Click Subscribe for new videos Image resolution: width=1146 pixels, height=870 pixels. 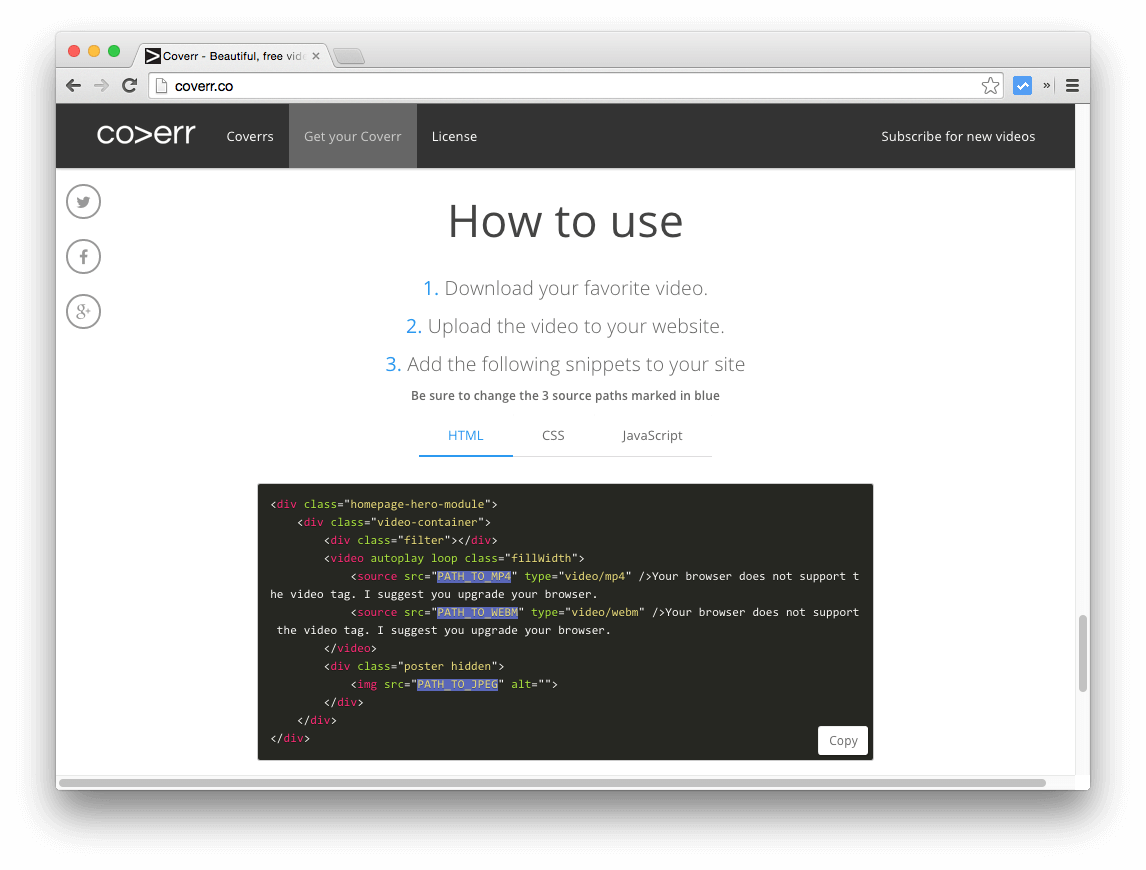click(x=958, y=136)
